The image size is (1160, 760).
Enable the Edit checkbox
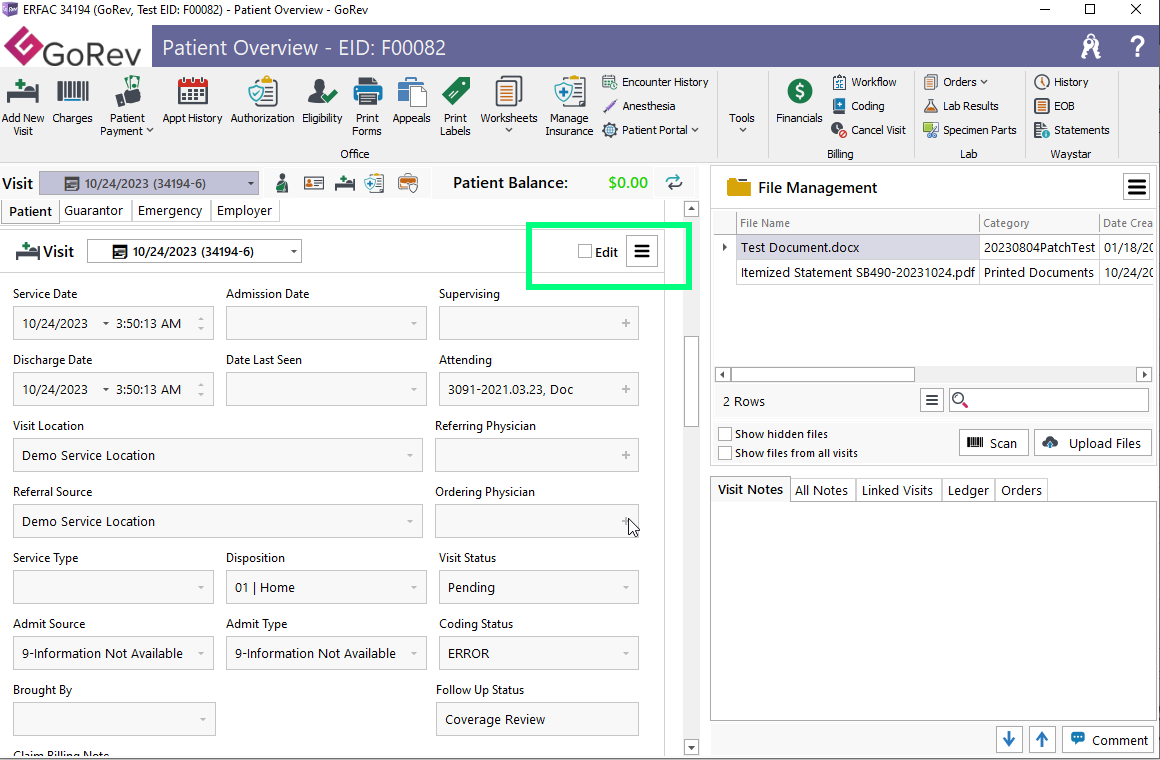(584, 252)
